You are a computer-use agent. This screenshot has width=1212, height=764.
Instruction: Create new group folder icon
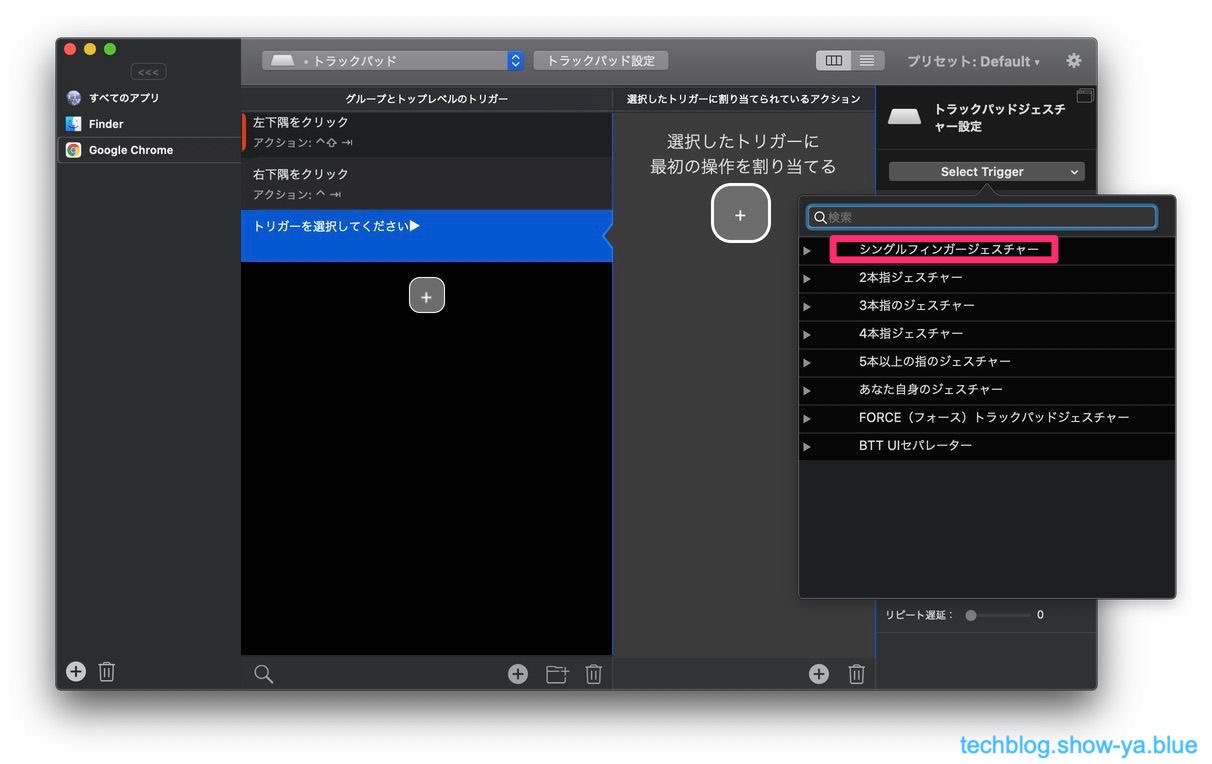(557, 674)
